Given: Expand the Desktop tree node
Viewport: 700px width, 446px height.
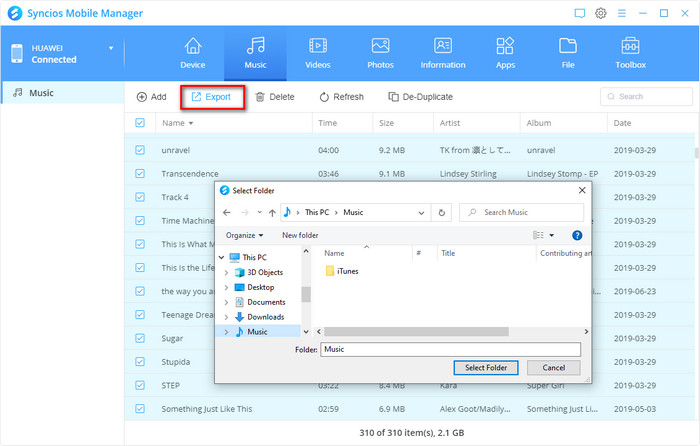Looking at the screenshot, I should click(226, 287).
